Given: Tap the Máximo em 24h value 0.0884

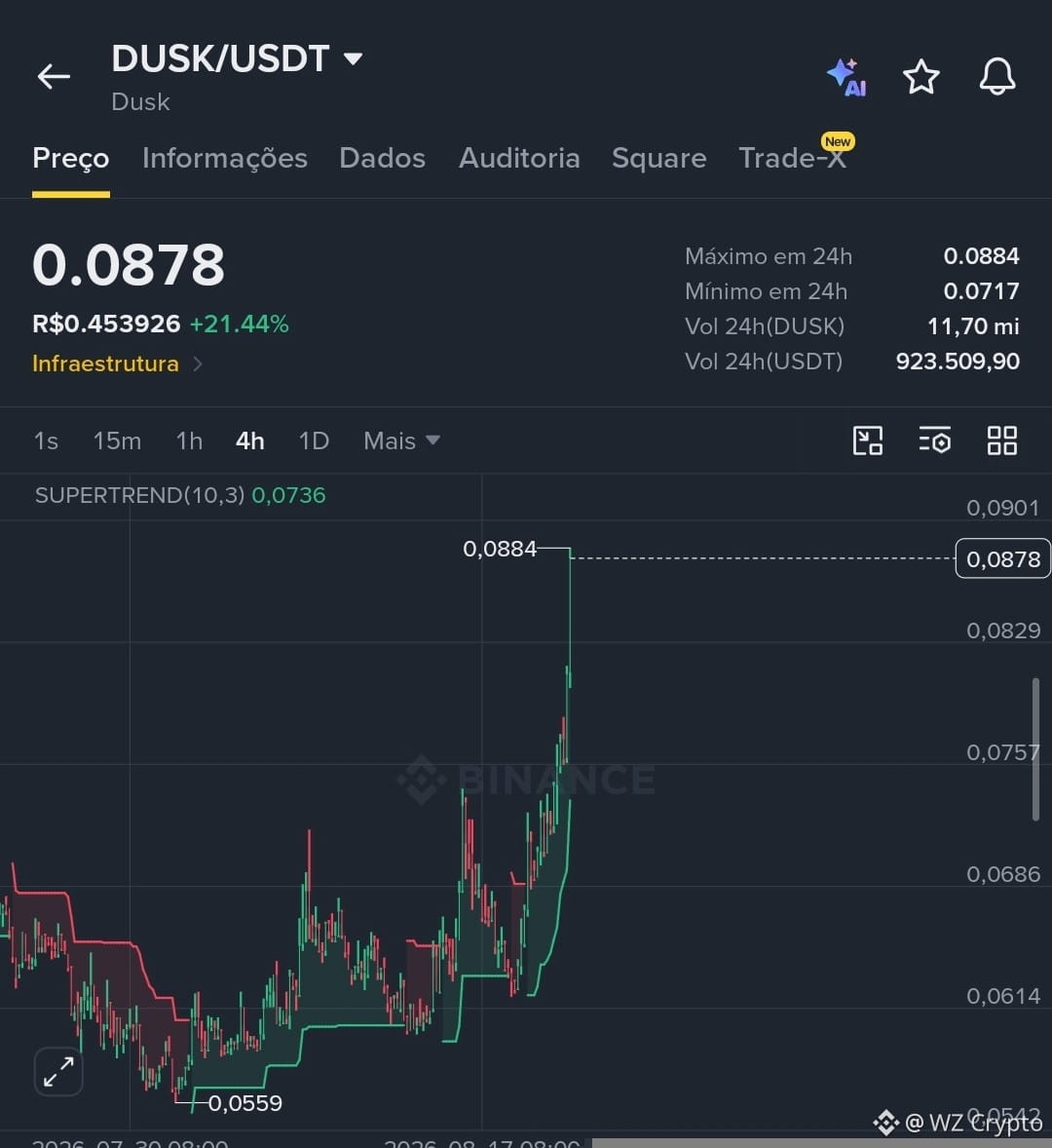Looking at the screenshot, I should (981, 256).
